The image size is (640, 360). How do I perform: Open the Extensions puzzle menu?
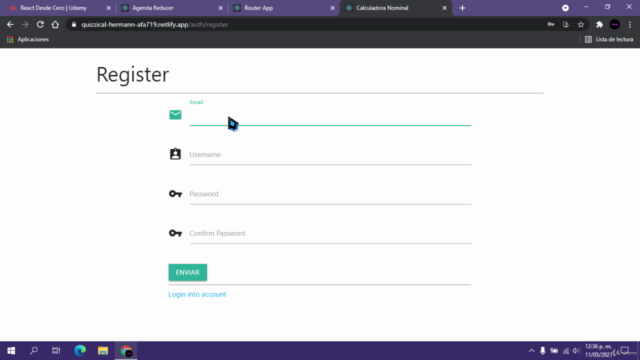(599, 24)
